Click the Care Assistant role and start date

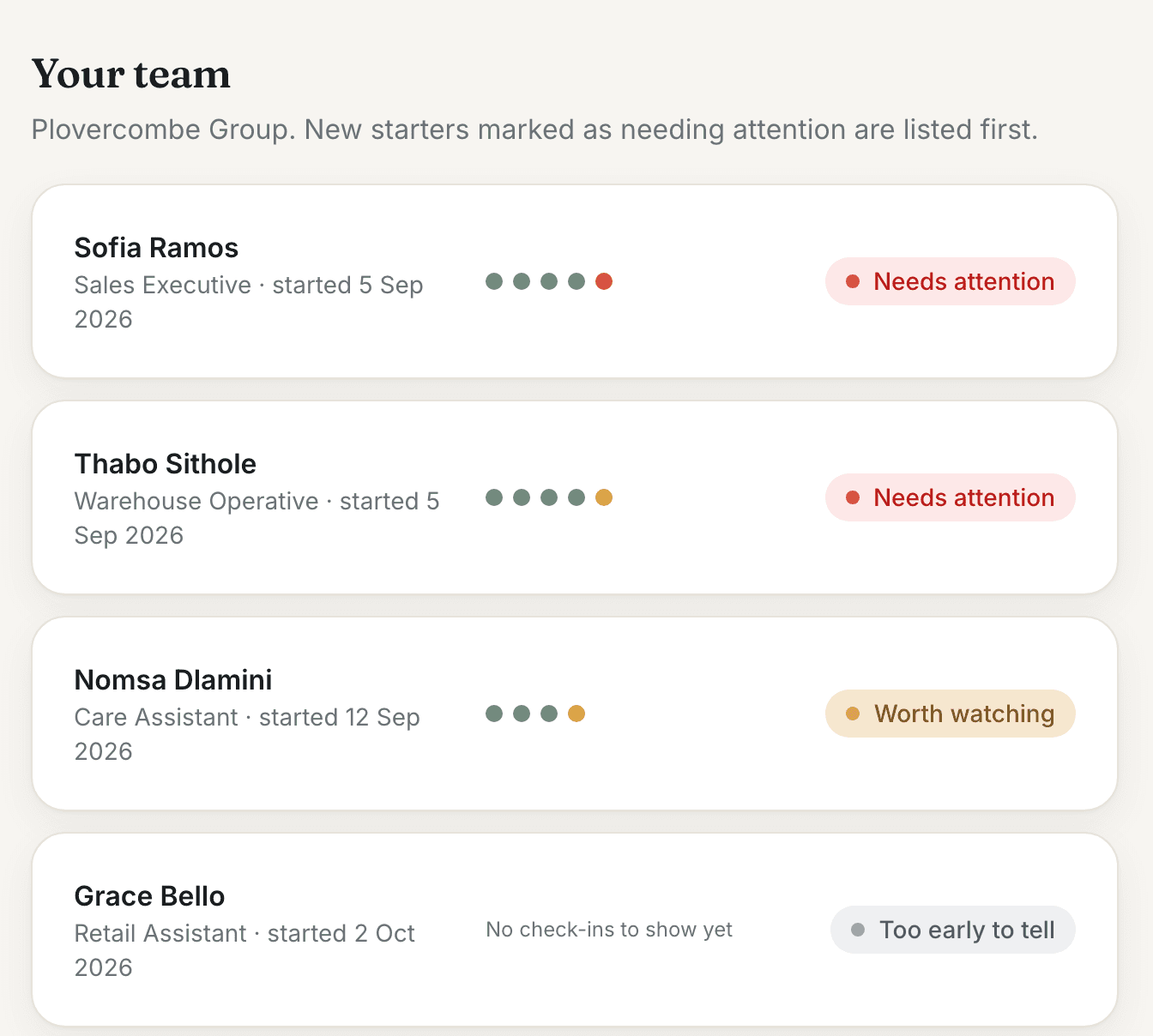pyautogui.click(x=247, y=734)
